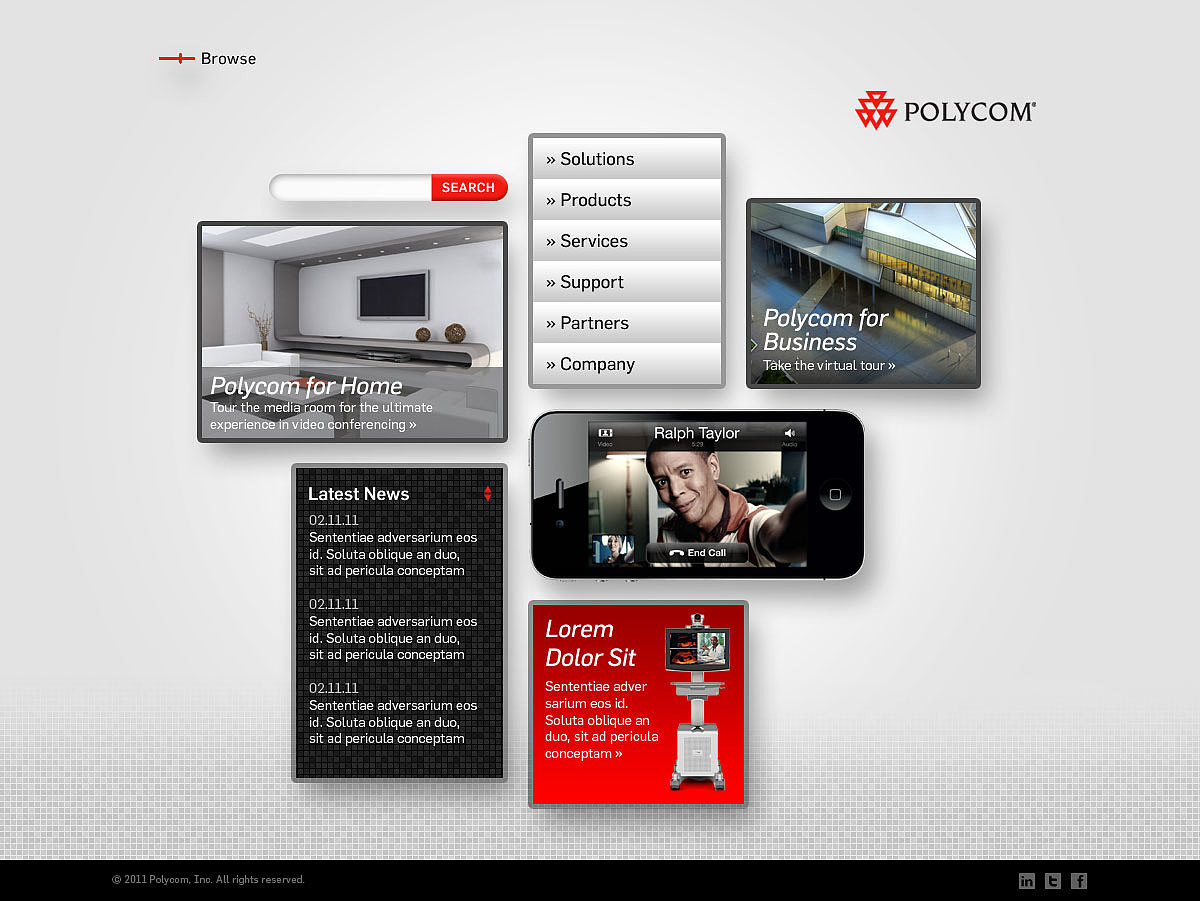The width and height of the screenshot is (1200, 901).
Task: Open the Partners menu item
Action: pos(627,323)
